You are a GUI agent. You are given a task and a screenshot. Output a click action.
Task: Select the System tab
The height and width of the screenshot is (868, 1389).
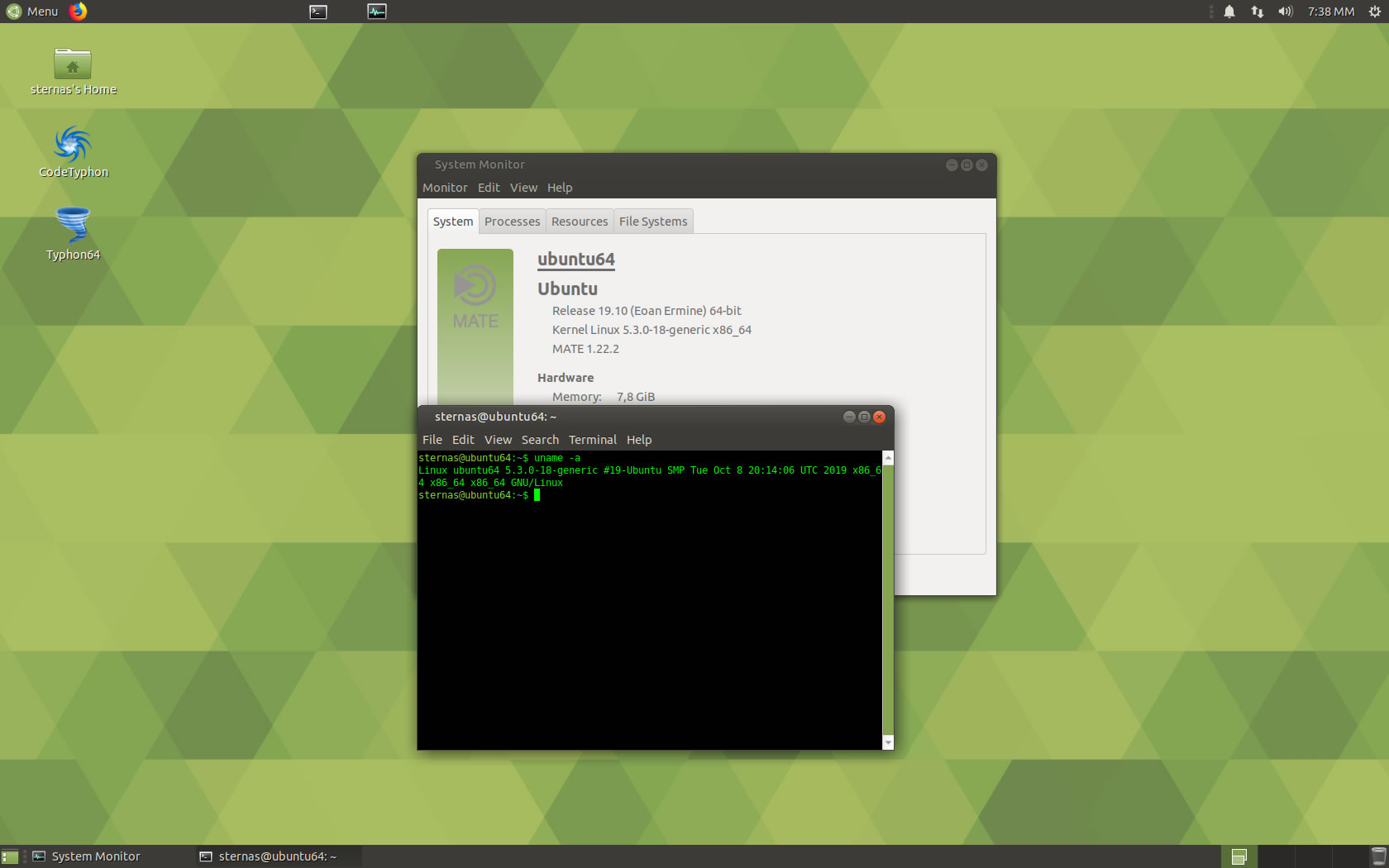pyautogui.click(x=453, y=222)
